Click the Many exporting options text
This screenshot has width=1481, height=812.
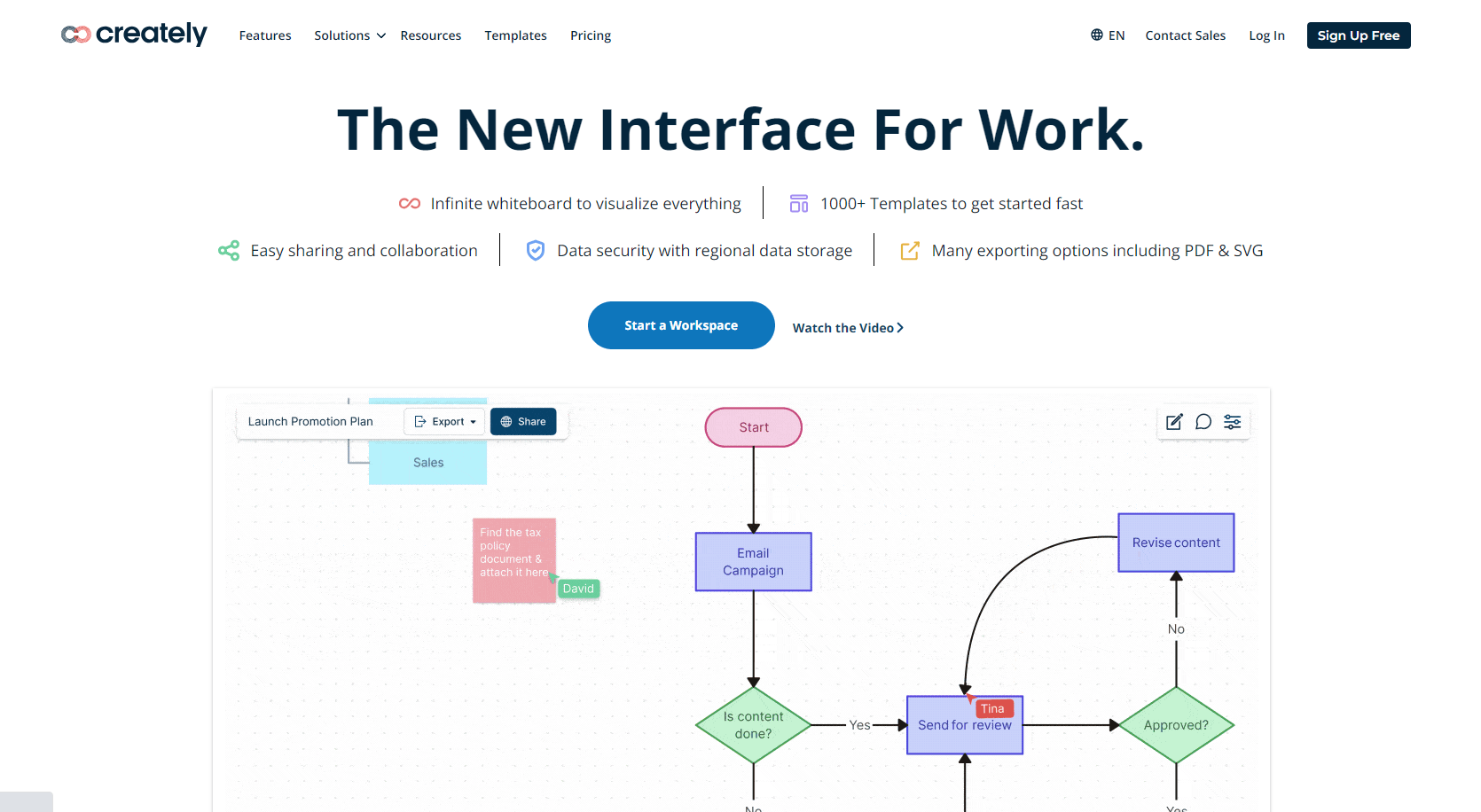1097,251
